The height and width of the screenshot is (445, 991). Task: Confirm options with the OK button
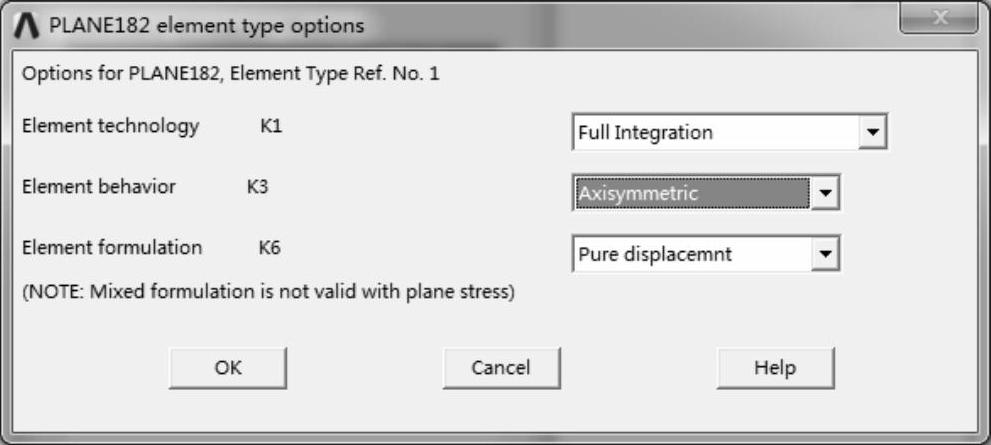228,368
